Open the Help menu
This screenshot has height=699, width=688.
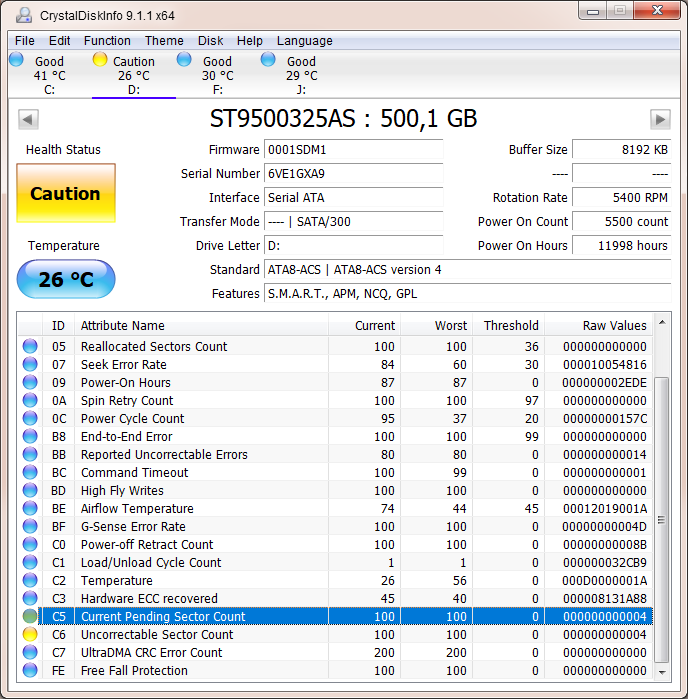pos(249,41)
